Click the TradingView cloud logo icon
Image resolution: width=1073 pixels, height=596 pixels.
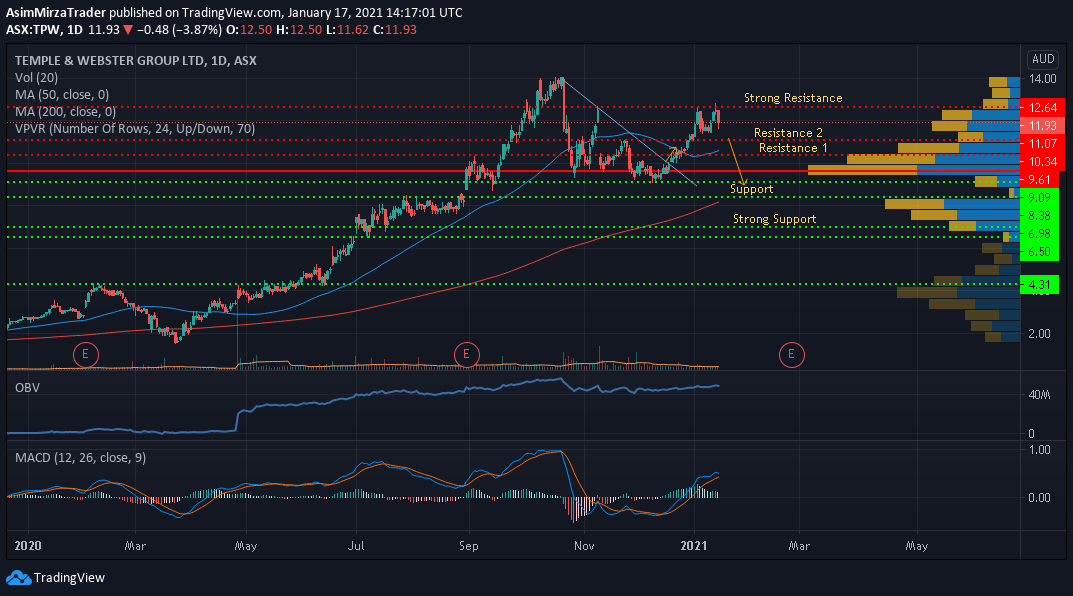(18, 578)
